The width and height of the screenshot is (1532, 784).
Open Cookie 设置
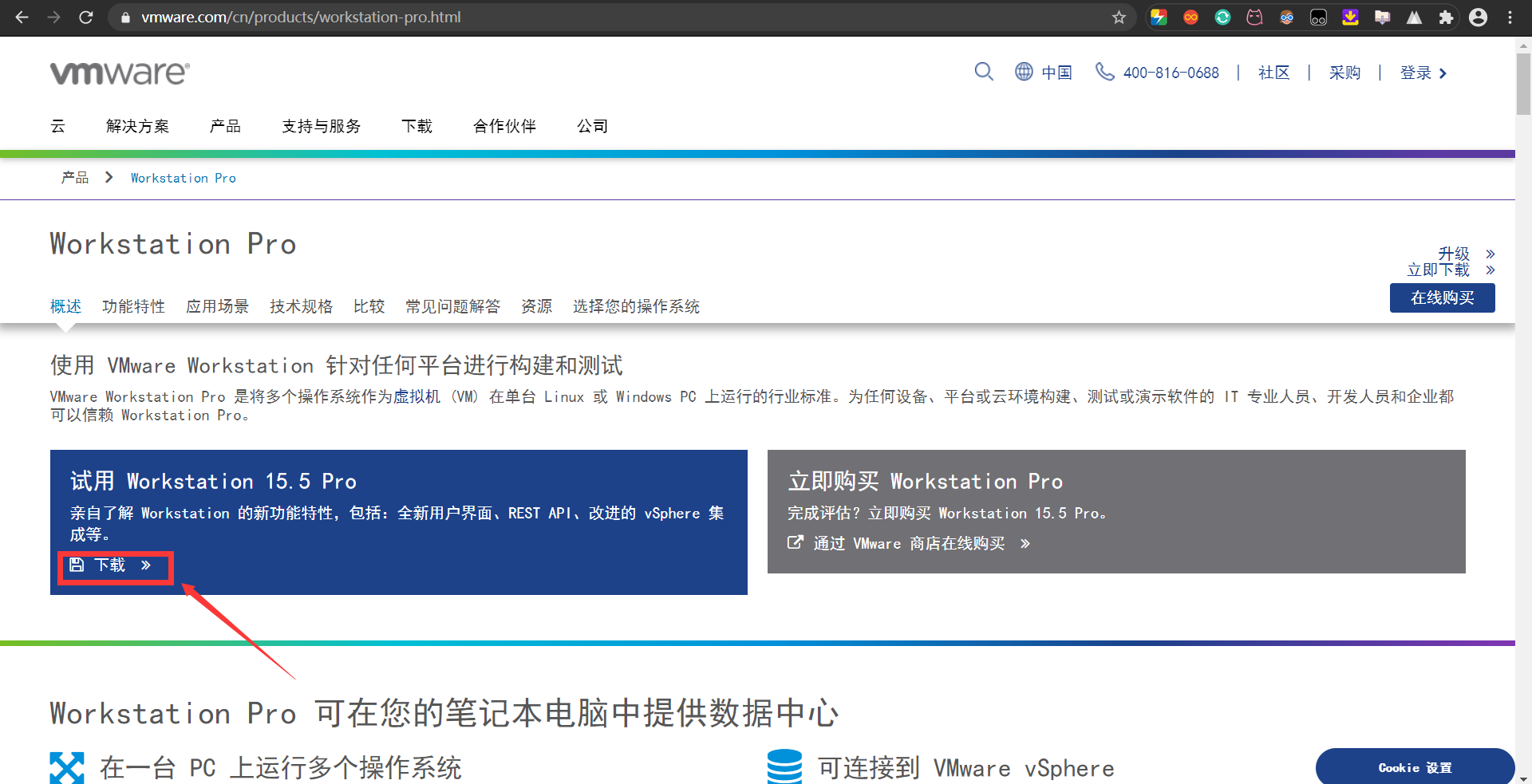(1415, 767)
